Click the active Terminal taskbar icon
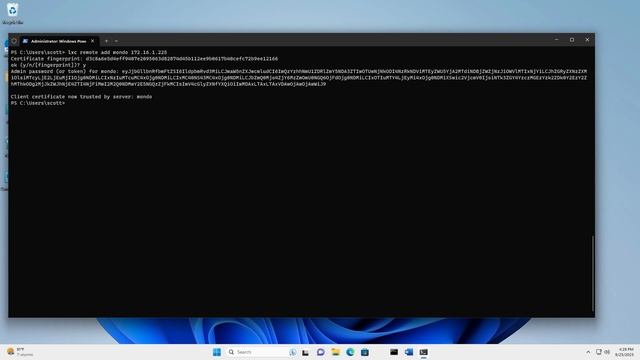The height and width of the screenshot is (360, 640). point(424,352)
